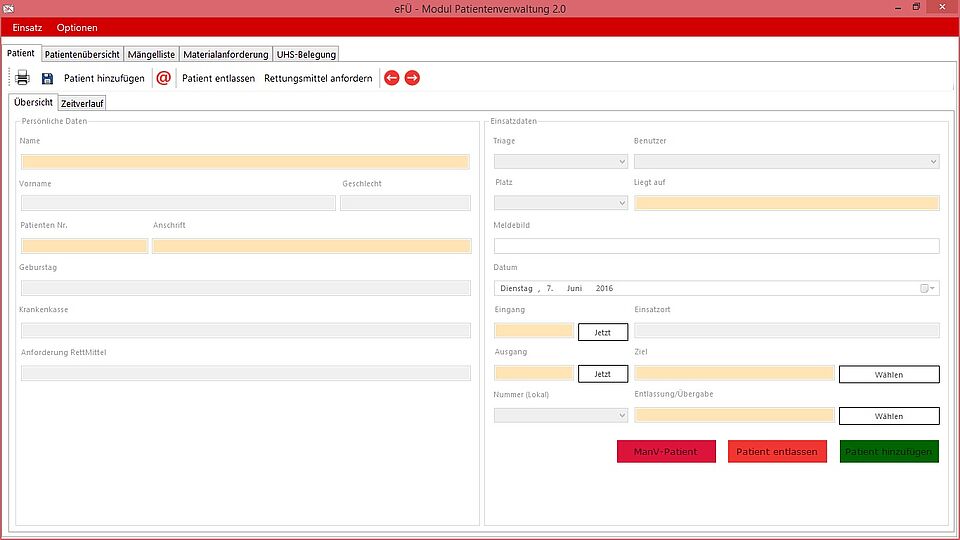
Task: Click the Anforderung RettMittel field
Action: coord(246,373)
